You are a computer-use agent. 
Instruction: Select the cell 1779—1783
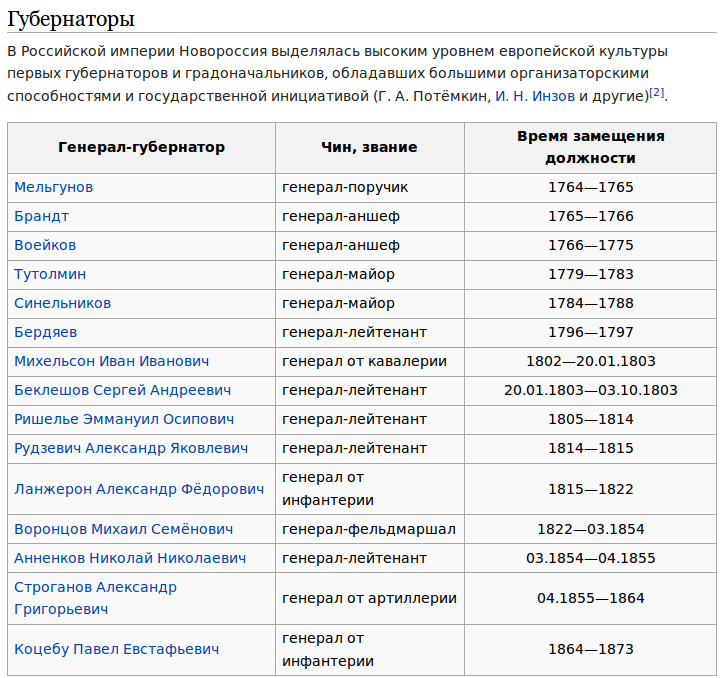[591, 275]
